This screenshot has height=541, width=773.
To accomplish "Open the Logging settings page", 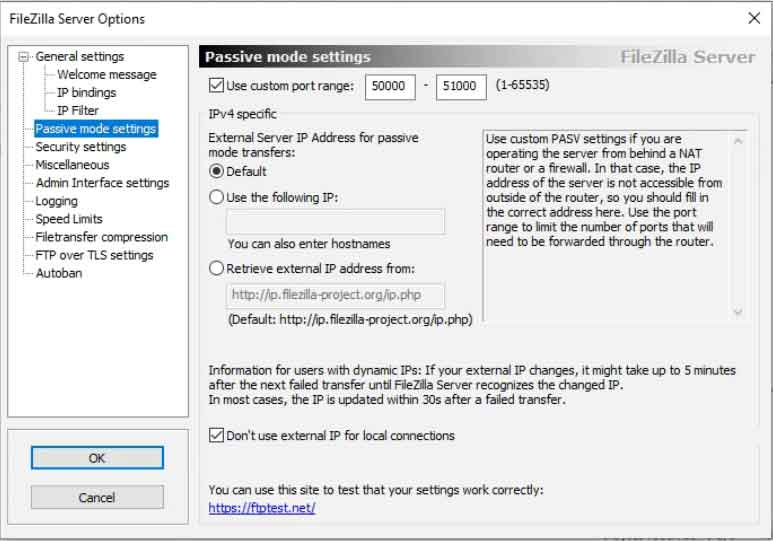I will pyautogui.click(x=56, y=201).
